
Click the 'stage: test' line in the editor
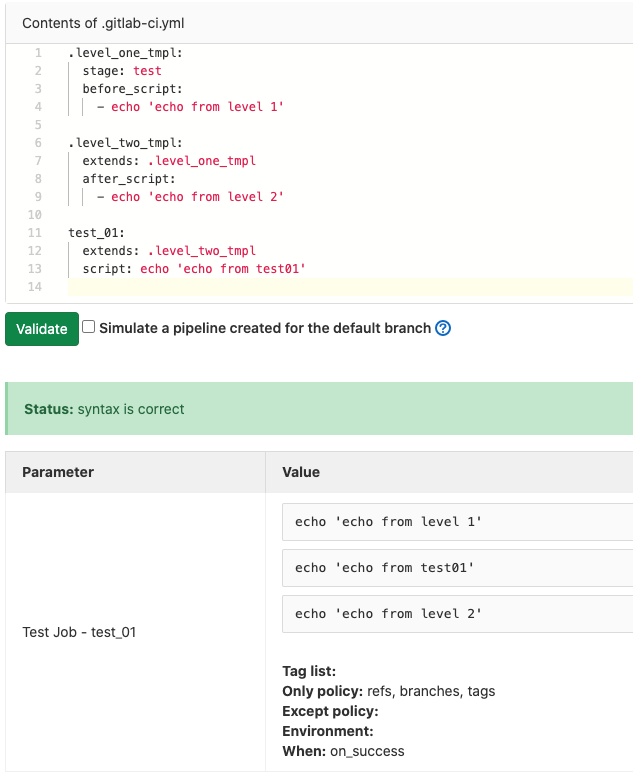122,71
